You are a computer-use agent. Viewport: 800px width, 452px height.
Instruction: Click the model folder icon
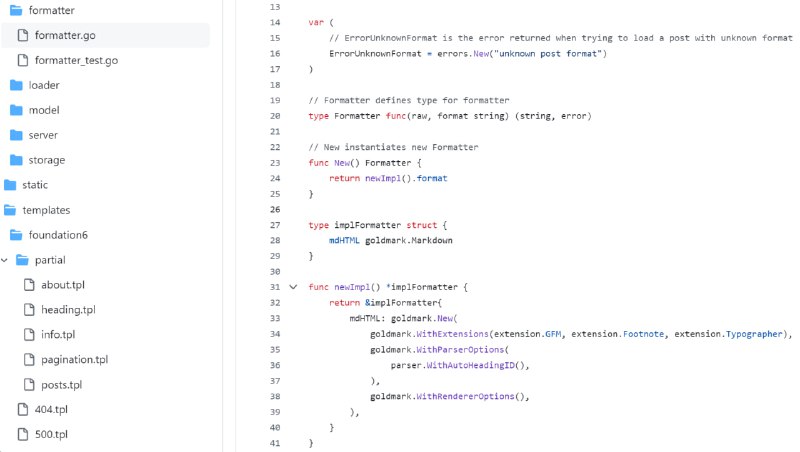tap(16, 110)
